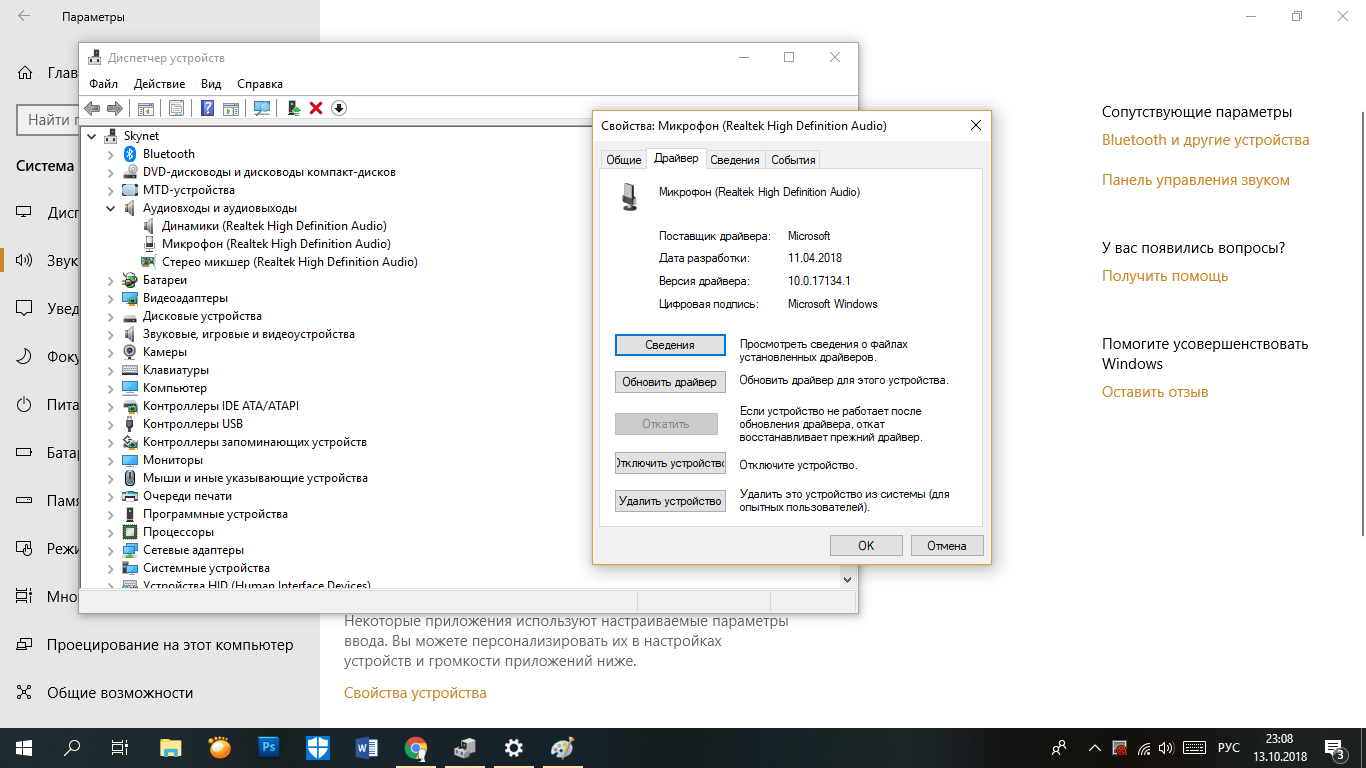1366x768 pixels.
Task: Open Windows Defender shield on the taskbar
Action: tap(317, 747)
